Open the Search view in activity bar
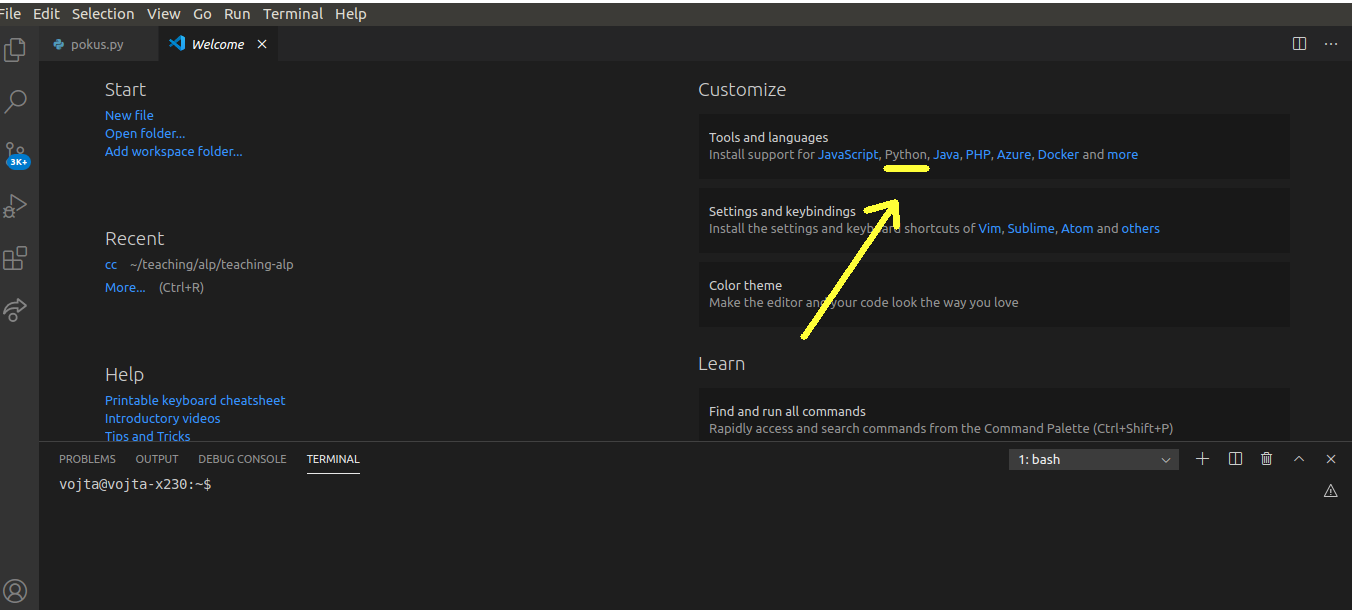This screenshot has height=610, width=1358. click(x=16, y=101)
